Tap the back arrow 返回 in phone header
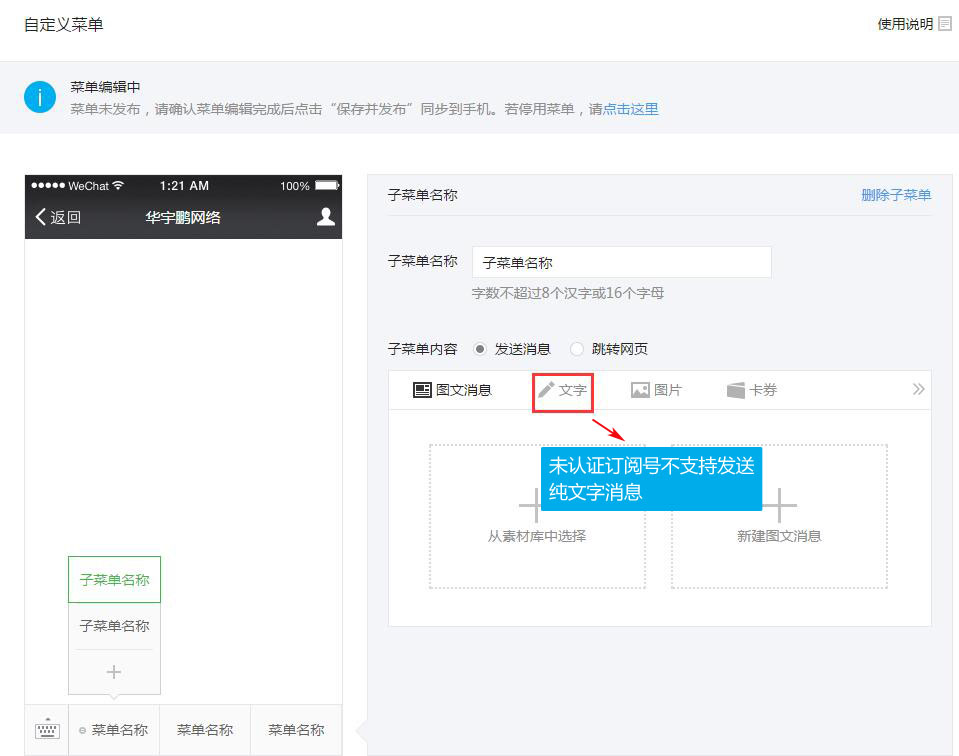This screenshot has height=756, width=959. click(58, 217)
